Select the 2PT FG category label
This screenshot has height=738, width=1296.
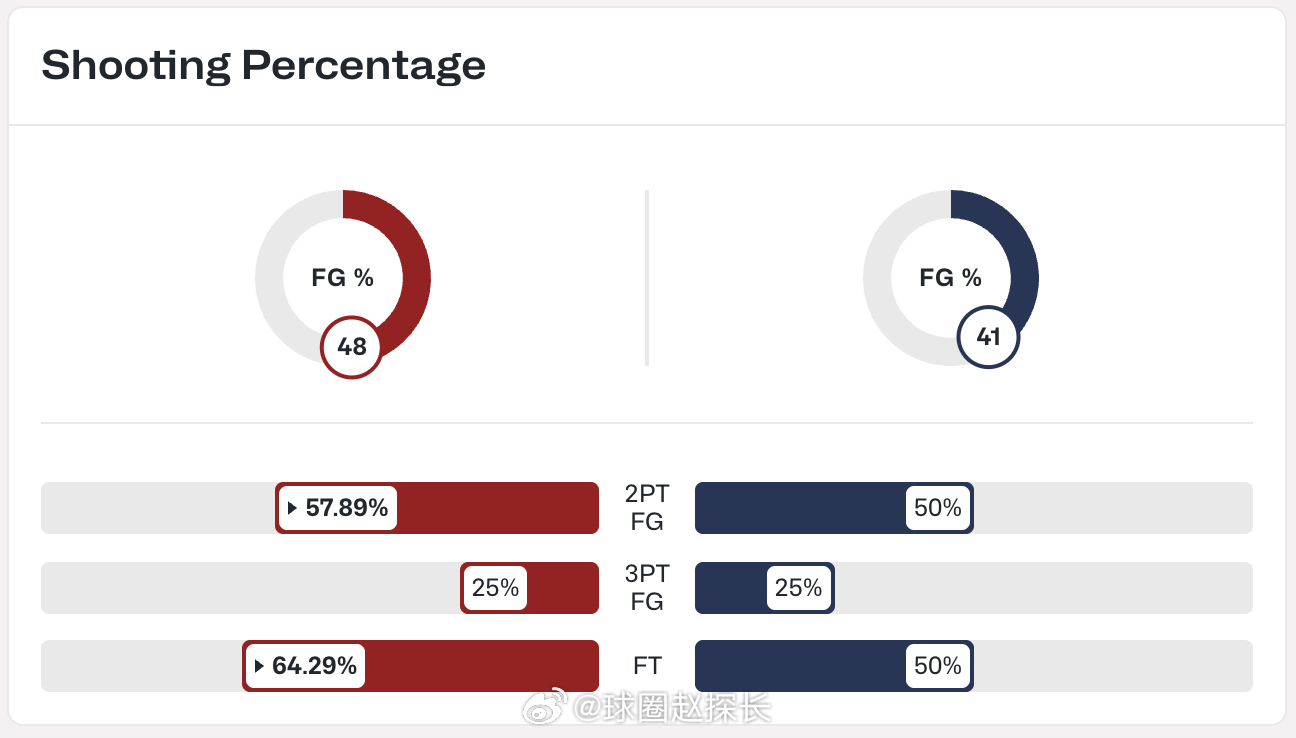click(647, 508)
